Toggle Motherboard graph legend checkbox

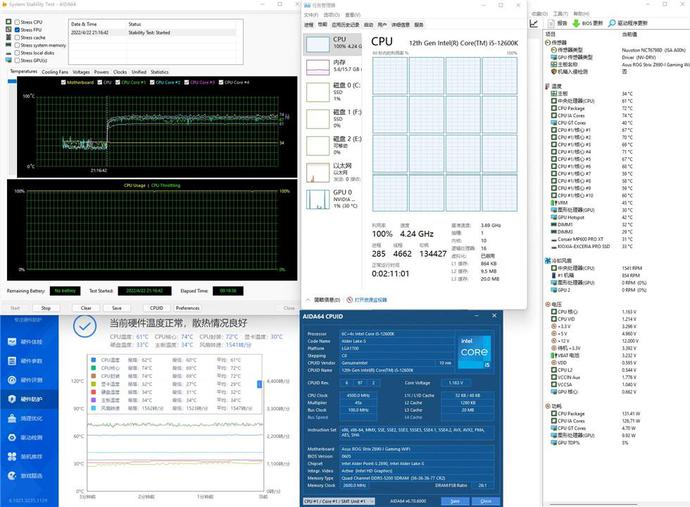tap(63, 82)
